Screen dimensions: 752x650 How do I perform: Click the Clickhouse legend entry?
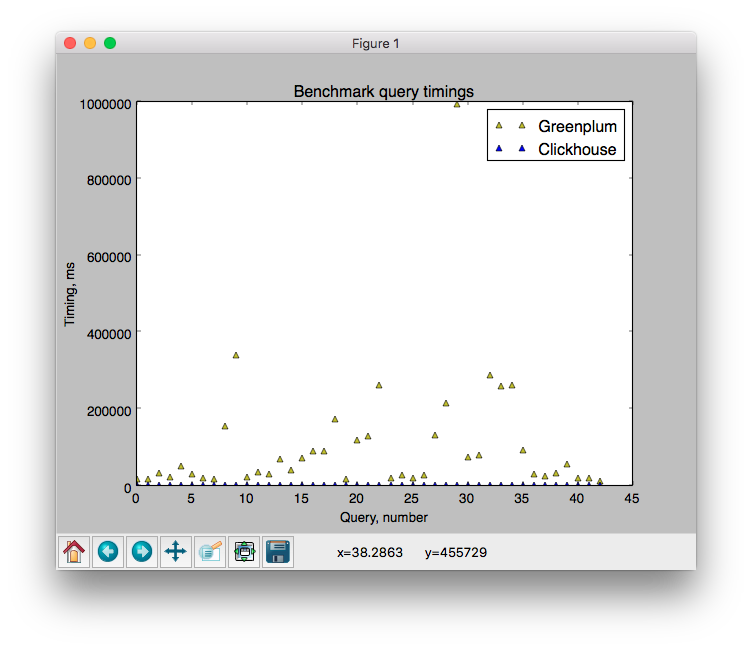click(x=577, y=150)
